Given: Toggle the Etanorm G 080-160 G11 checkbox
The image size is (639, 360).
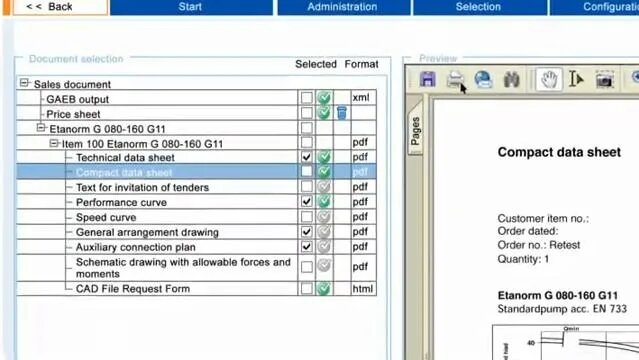Looking at the screenshot, I should point(306,128).
